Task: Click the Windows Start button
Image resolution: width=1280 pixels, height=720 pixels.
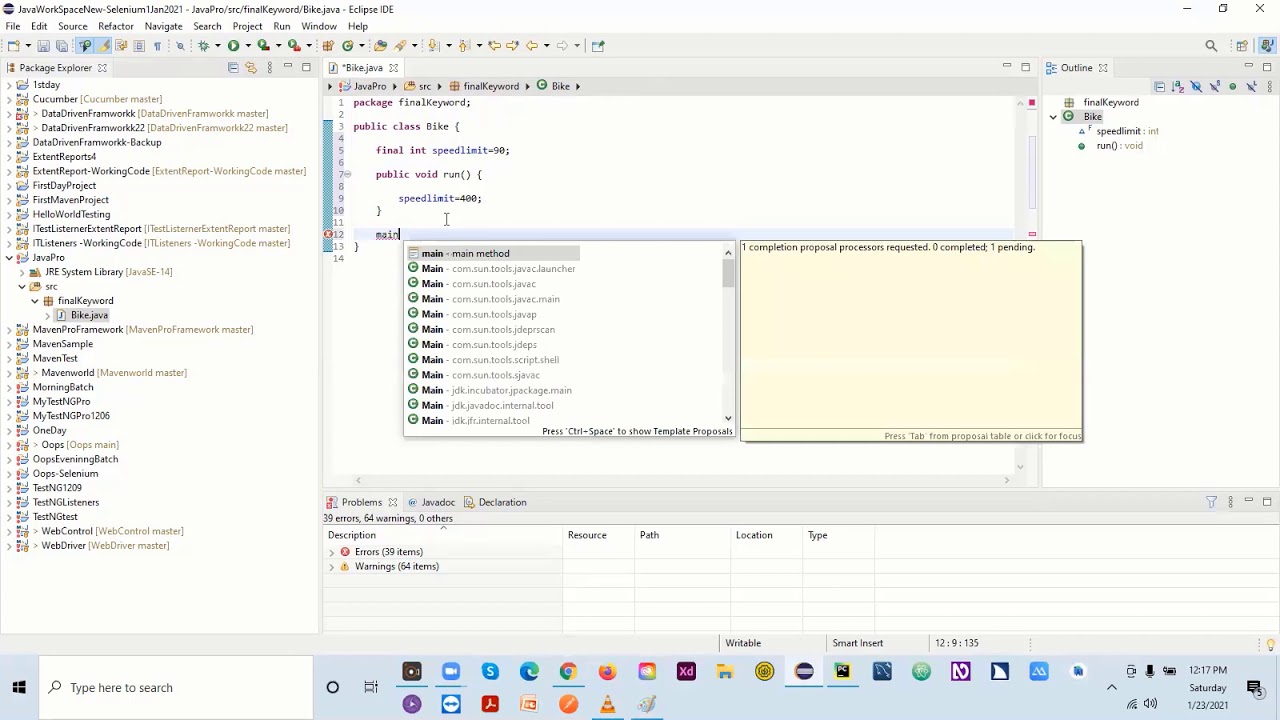Action: (19, 687)
